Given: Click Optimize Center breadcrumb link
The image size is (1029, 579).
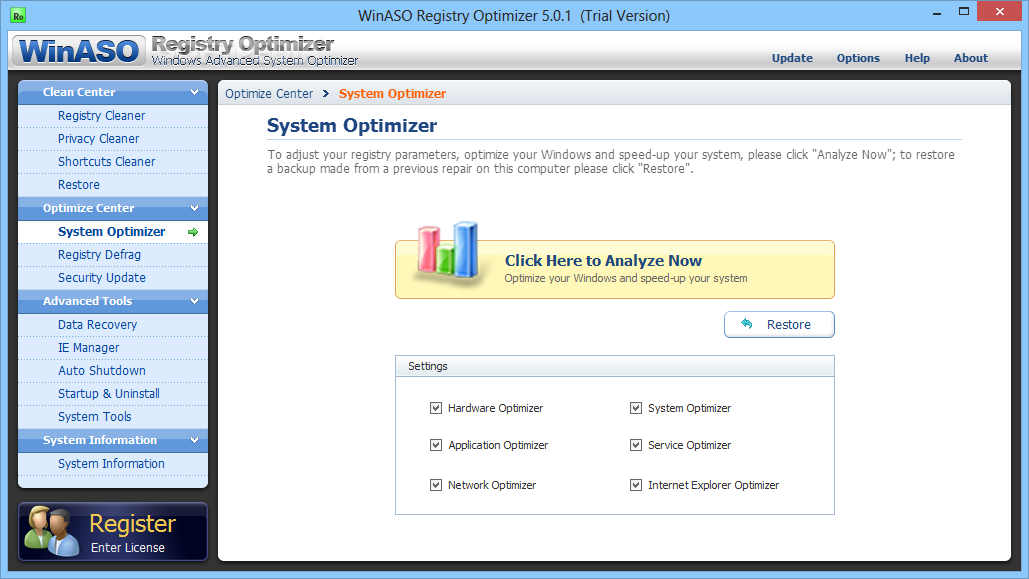Looking at the screenshot, I should point(269,93).
